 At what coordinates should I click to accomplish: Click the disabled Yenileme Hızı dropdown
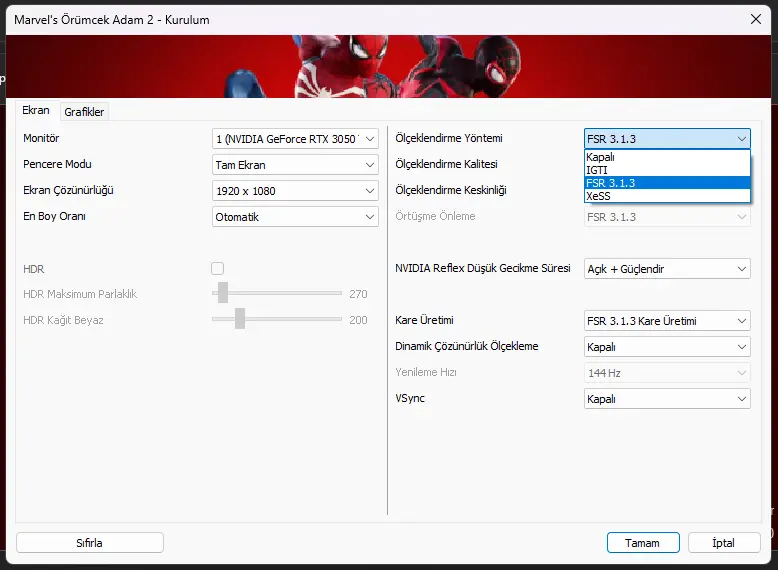click(x=667, y=373)
